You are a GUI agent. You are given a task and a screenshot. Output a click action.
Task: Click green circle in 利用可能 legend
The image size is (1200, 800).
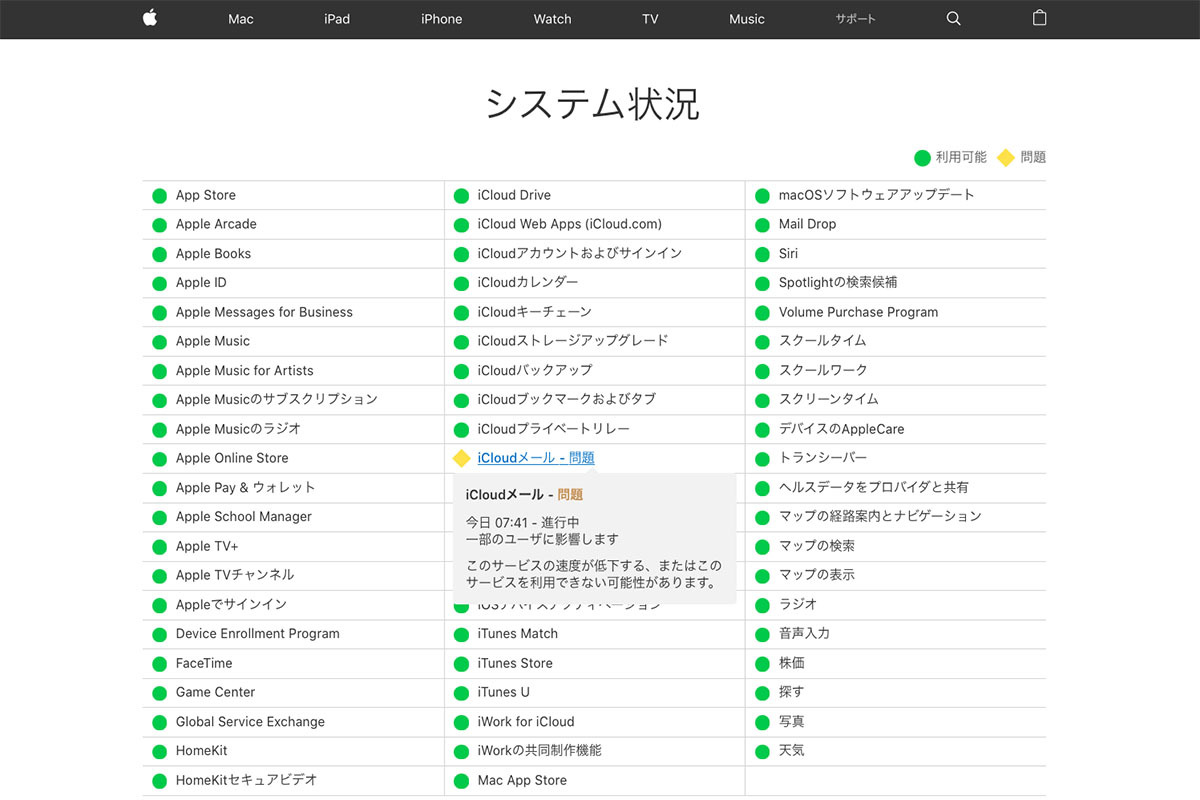[x=922, y=158]
